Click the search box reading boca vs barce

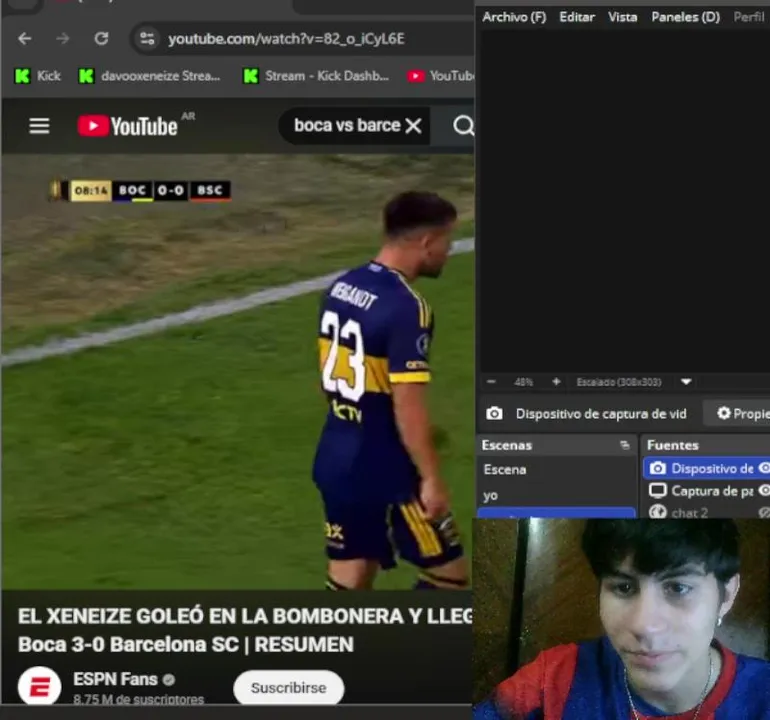pyautogui.click(x=347, y=126)
